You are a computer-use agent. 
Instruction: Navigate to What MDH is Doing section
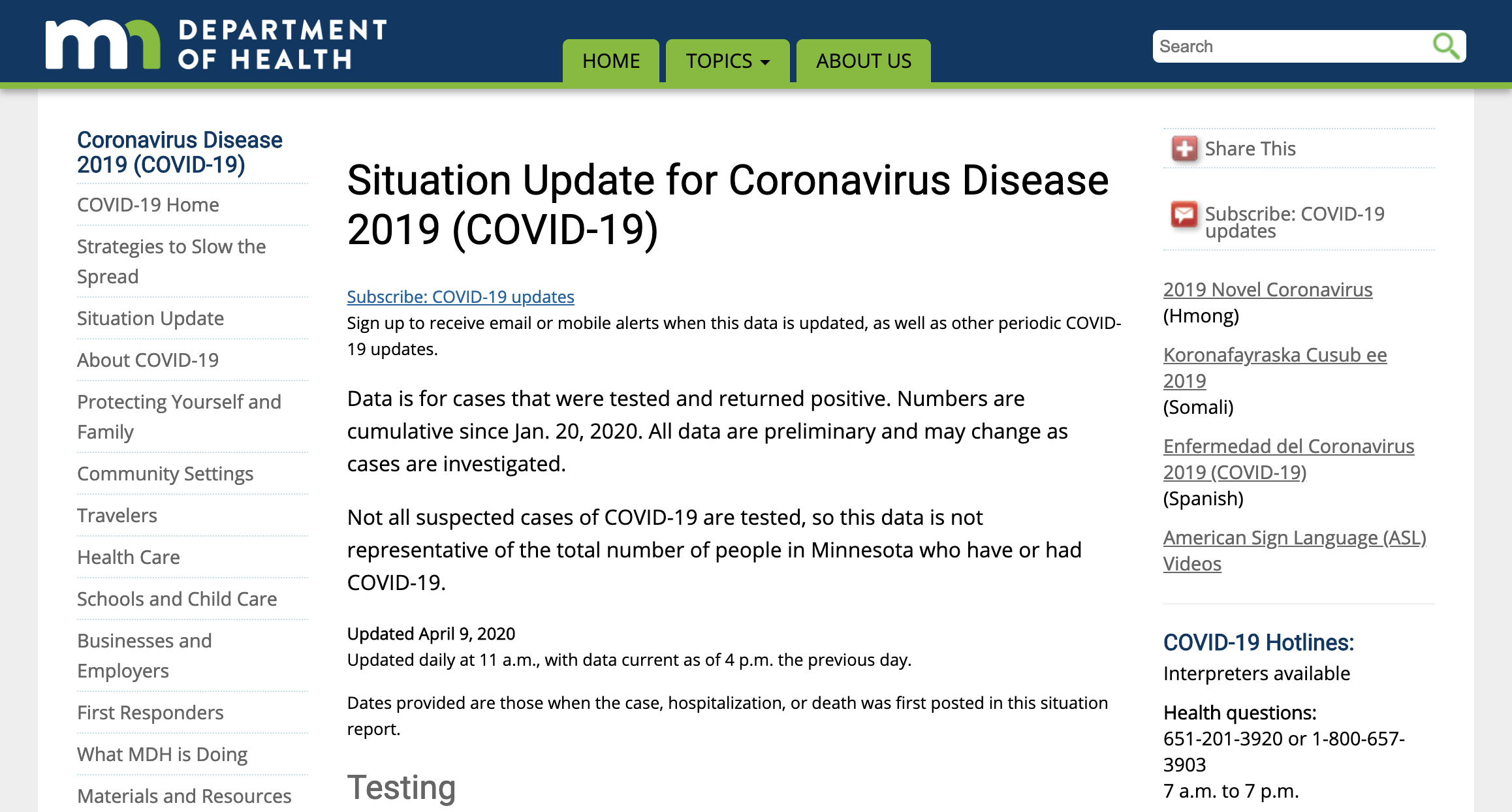(155, 755)
